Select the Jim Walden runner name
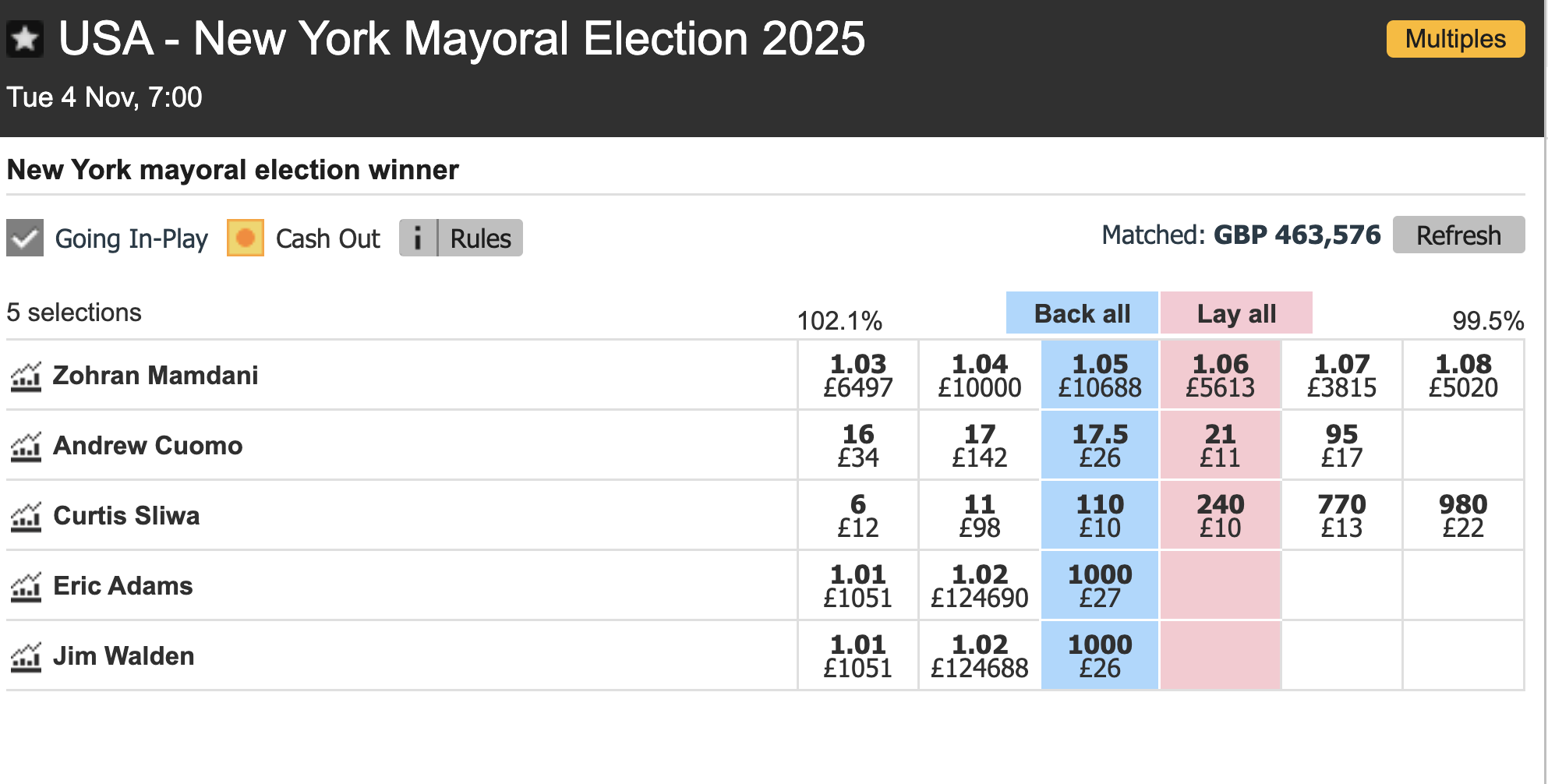The height and width of the screenshot is (784, 1548). click(x=123, y=656)
